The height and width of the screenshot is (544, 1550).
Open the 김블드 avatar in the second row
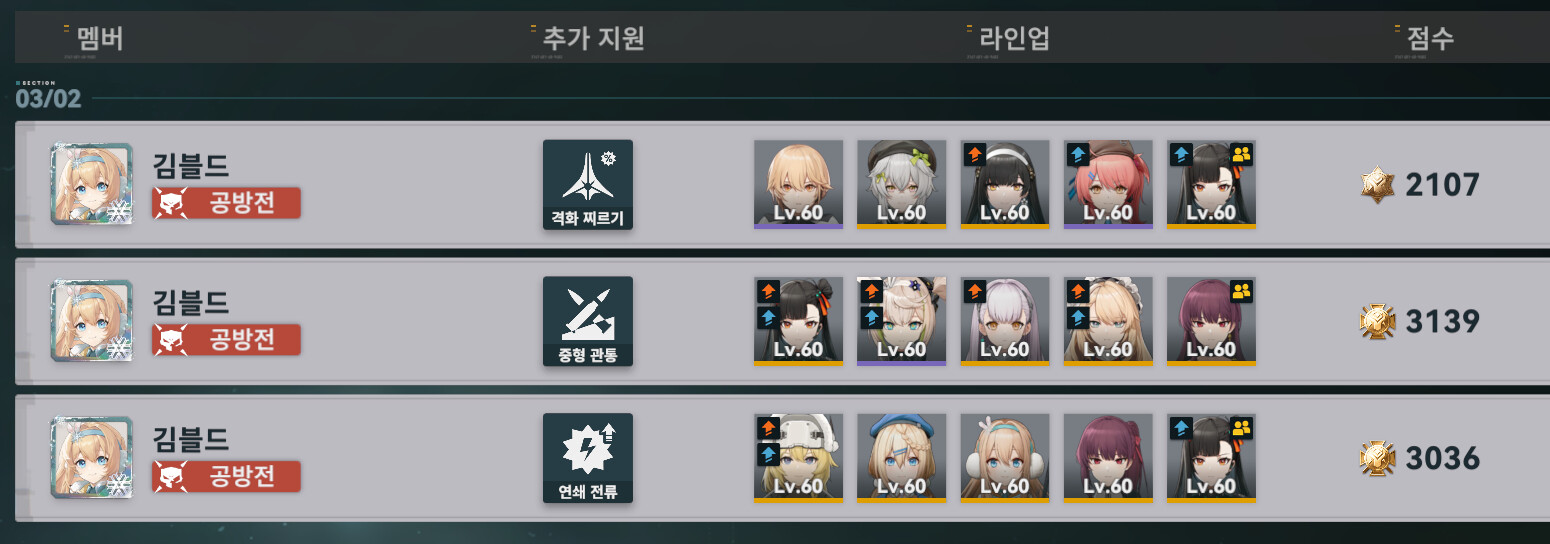click(x=91, y=321)
